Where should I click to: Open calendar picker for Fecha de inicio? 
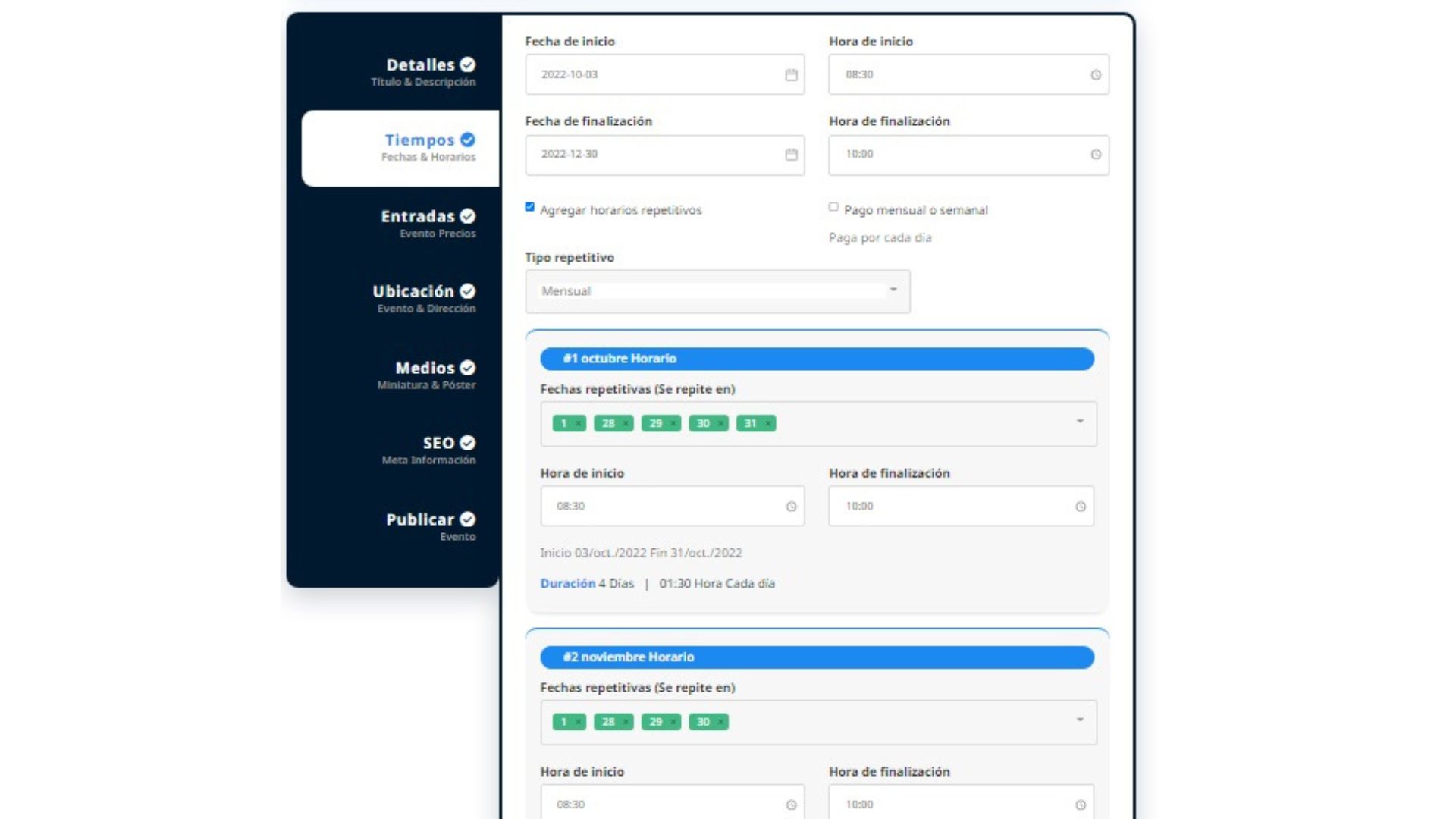791,74
